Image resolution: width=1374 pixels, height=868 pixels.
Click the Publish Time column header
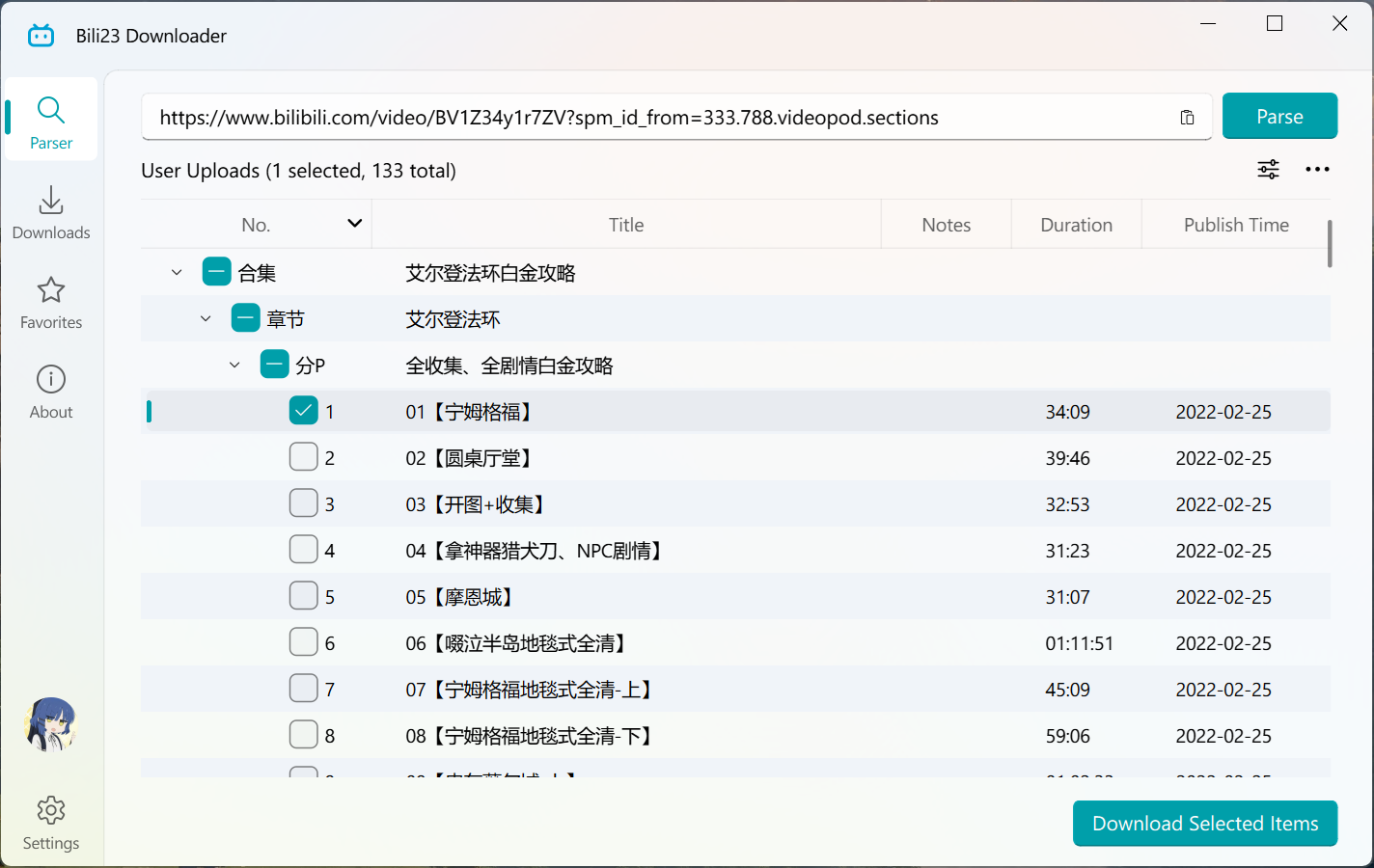pos(1236,224)
